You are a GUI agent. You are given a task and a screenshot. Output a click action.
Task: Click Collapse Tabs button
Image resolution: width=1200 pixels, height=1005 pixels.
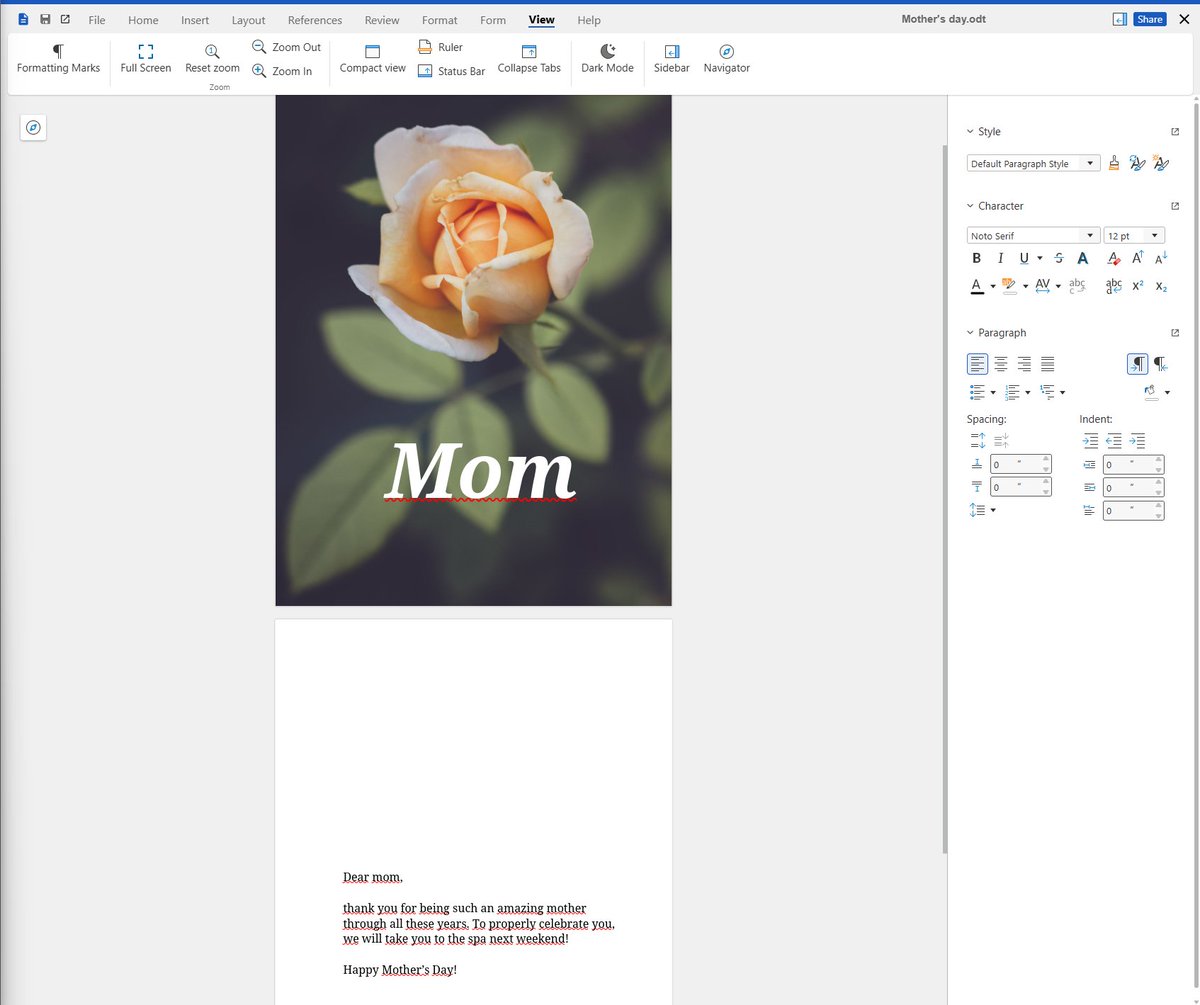pos(529,59)
